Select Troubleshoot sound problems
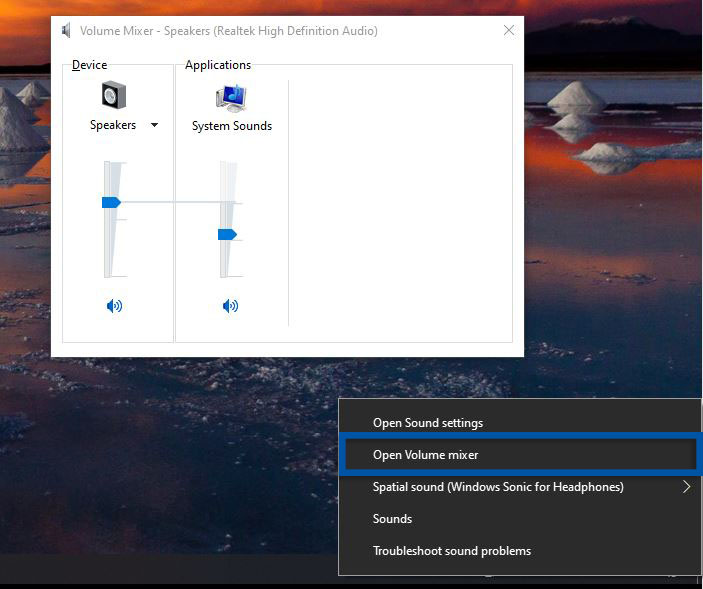Viewport: 703px width, 589px height. (x=520, y=550)
